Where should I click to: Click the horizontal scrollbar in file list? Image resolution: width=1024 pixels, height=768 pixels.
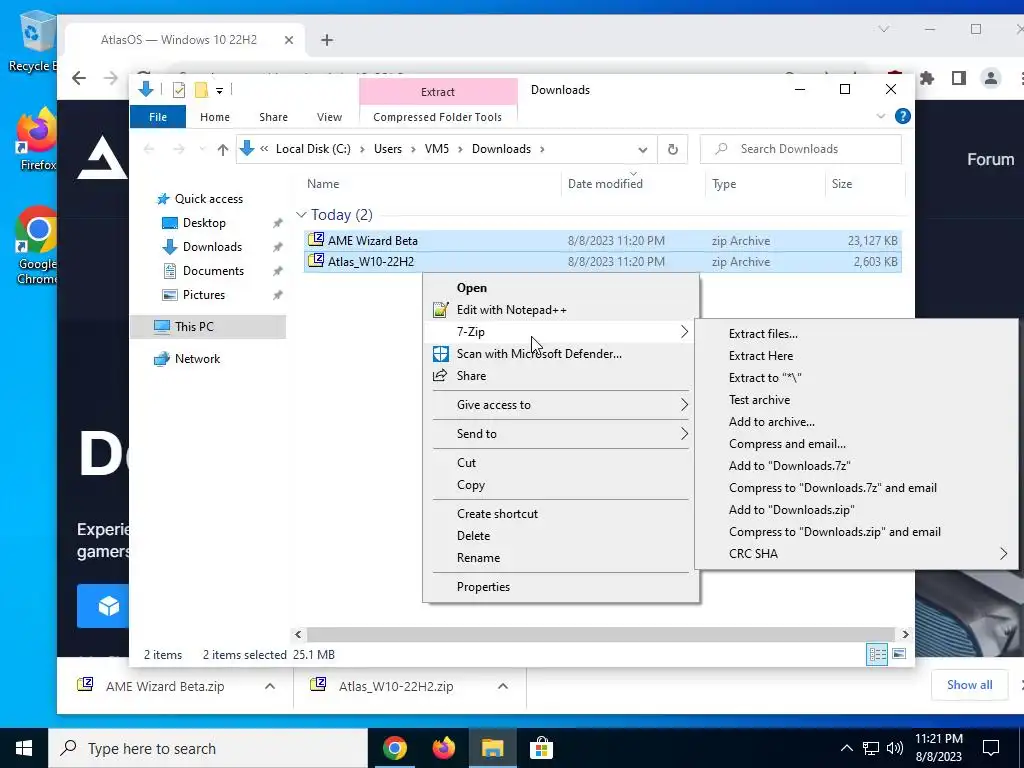tap(600, 634)
